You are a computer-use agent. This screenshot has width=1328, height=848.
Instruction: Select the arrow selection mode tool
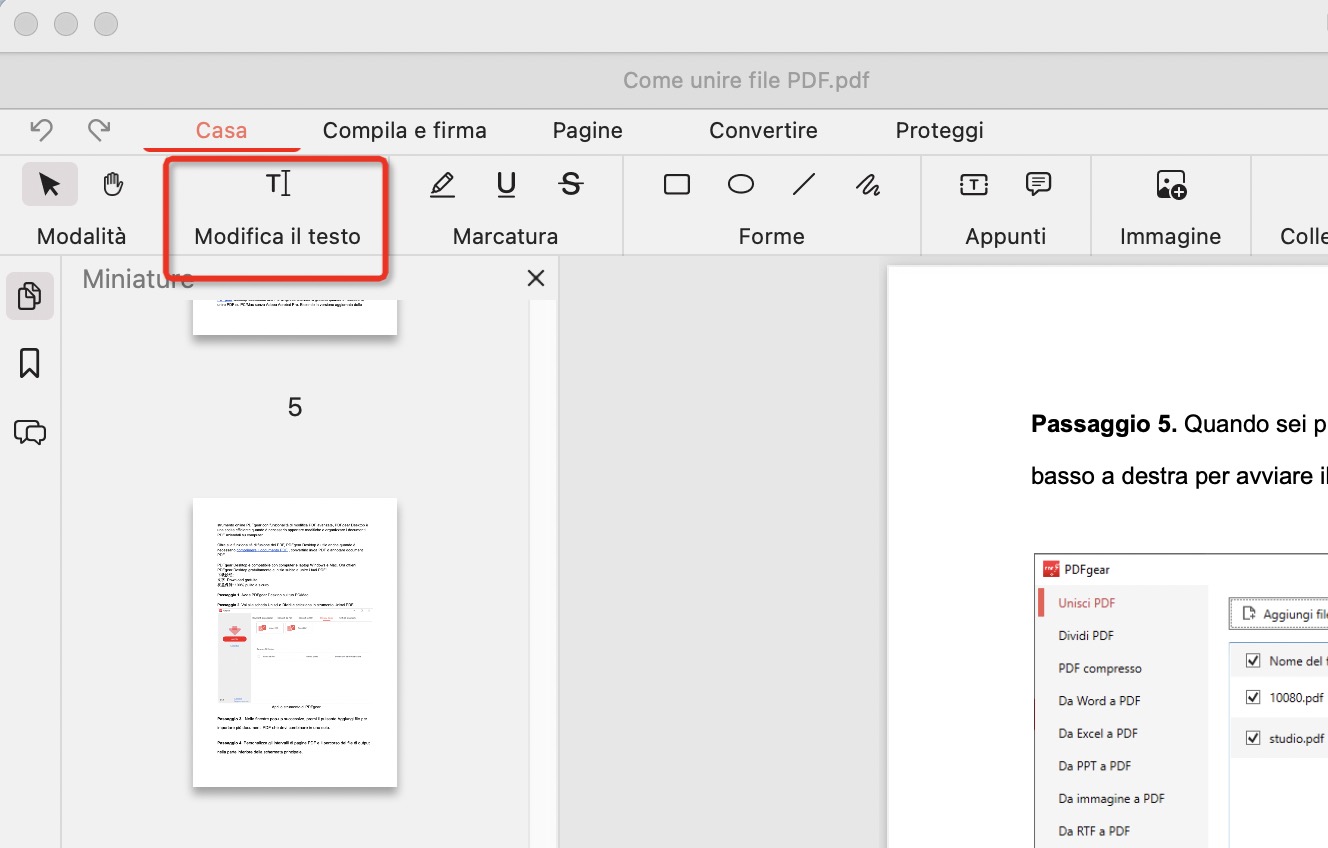[x=49, y=185]
